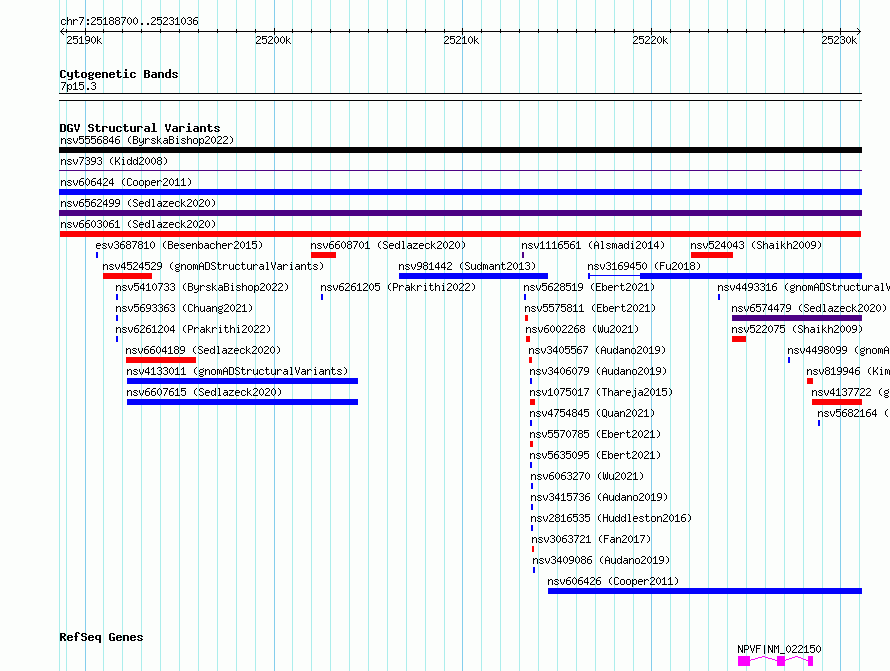The image size is (890, 671).
Task: Click red bar of nsv4524529 gnomAD variant
Action: coord(127,276)
